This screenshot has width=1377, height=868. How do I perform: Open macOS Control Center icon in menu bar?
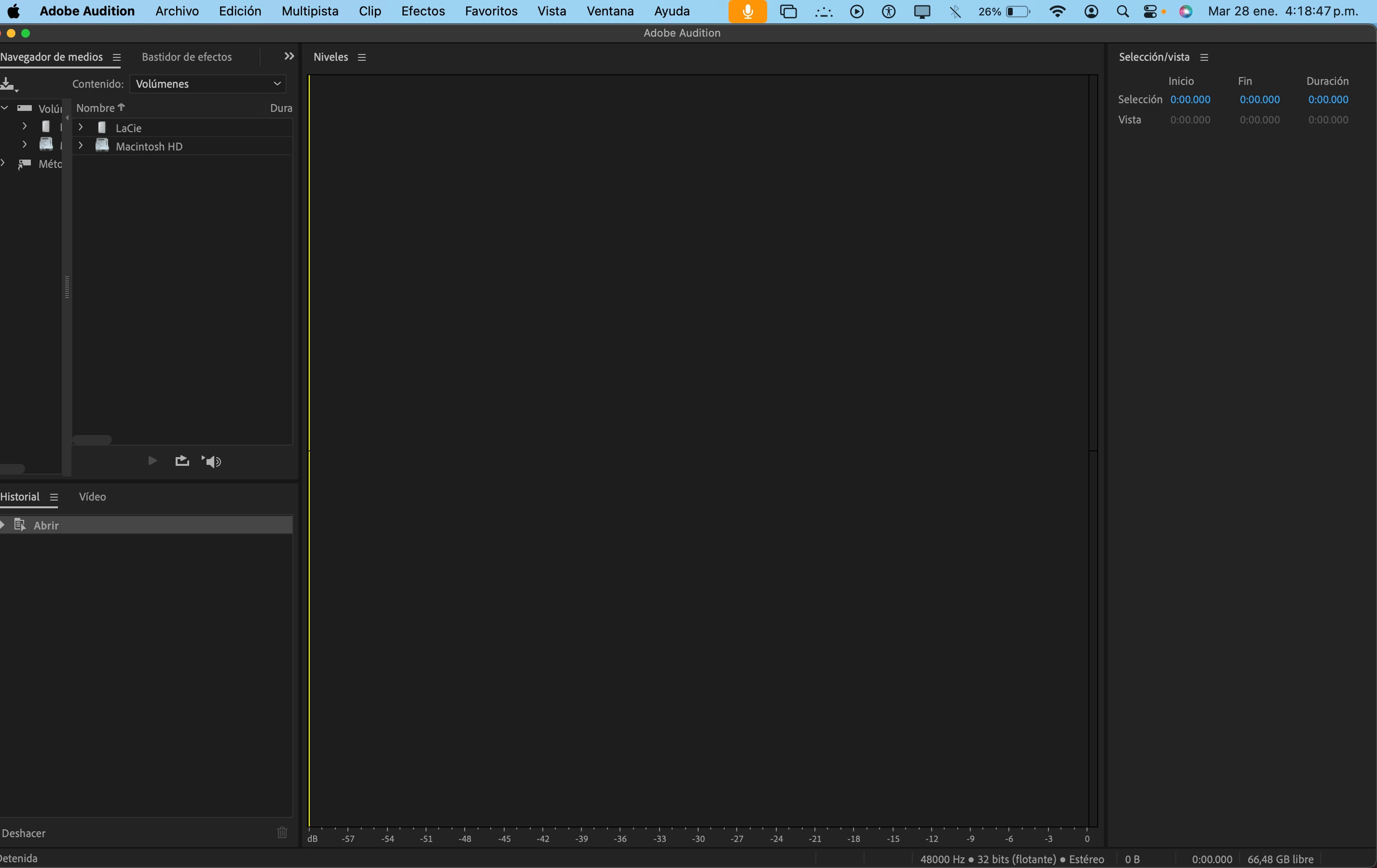[1150, 12]
